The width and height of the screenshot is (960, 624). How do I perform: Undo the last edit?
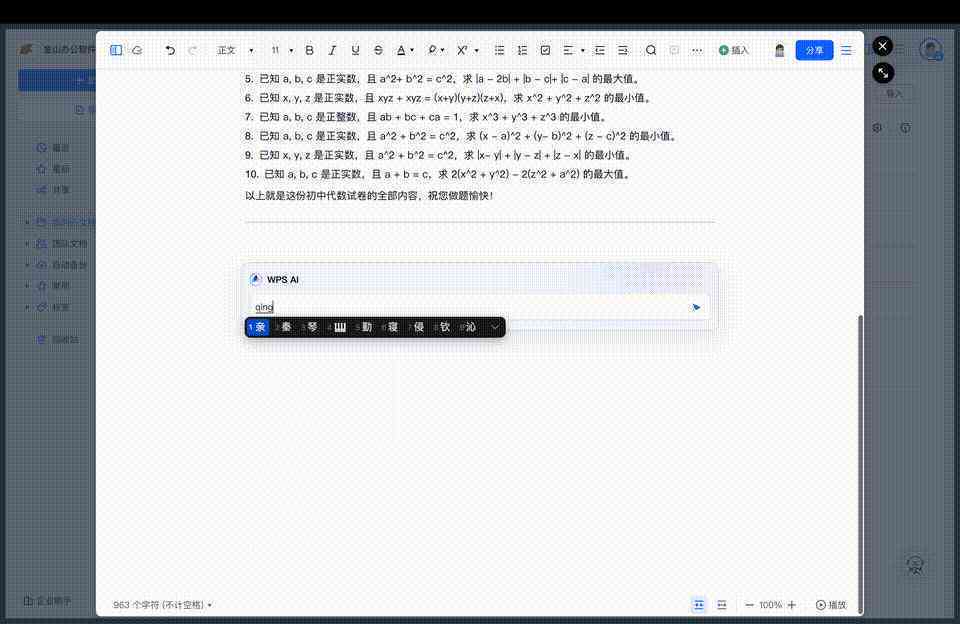pos(170,50)
